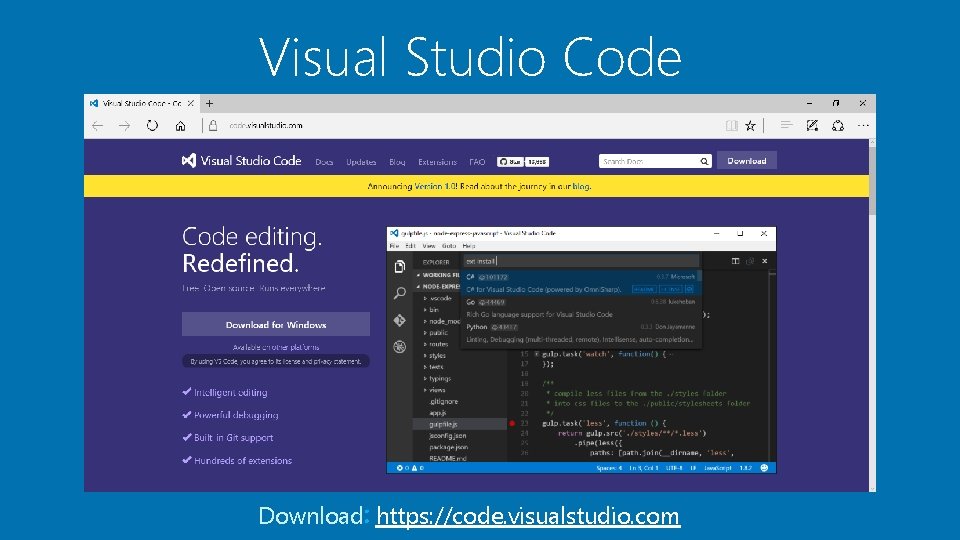Open browser home page icon

coord(180,126)
